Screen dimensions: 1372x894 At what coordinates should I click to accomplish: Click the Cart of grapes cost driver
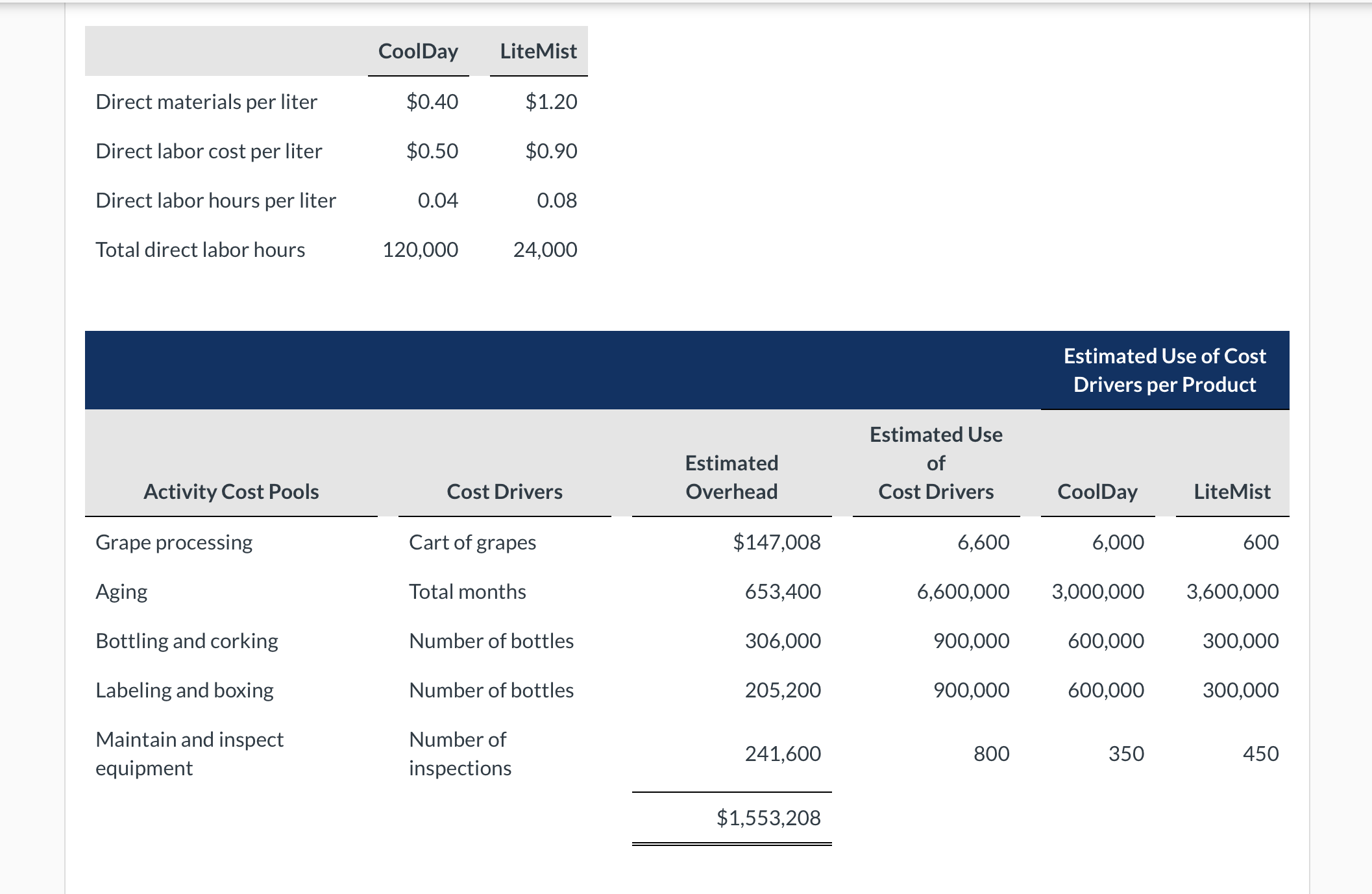coord(472,542)
